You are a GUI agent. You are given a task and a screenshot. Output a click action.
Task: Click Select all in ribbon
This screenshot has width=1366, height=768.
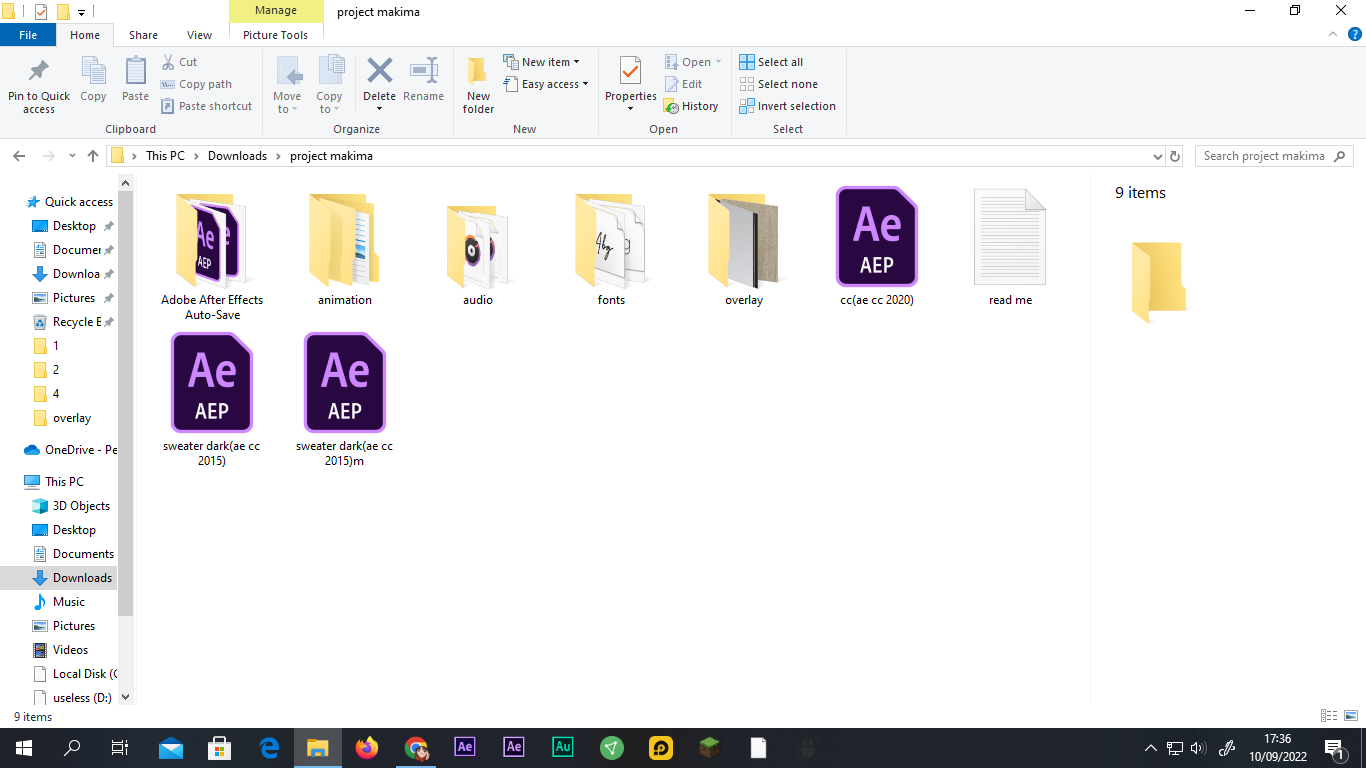(x=771, y=62)
